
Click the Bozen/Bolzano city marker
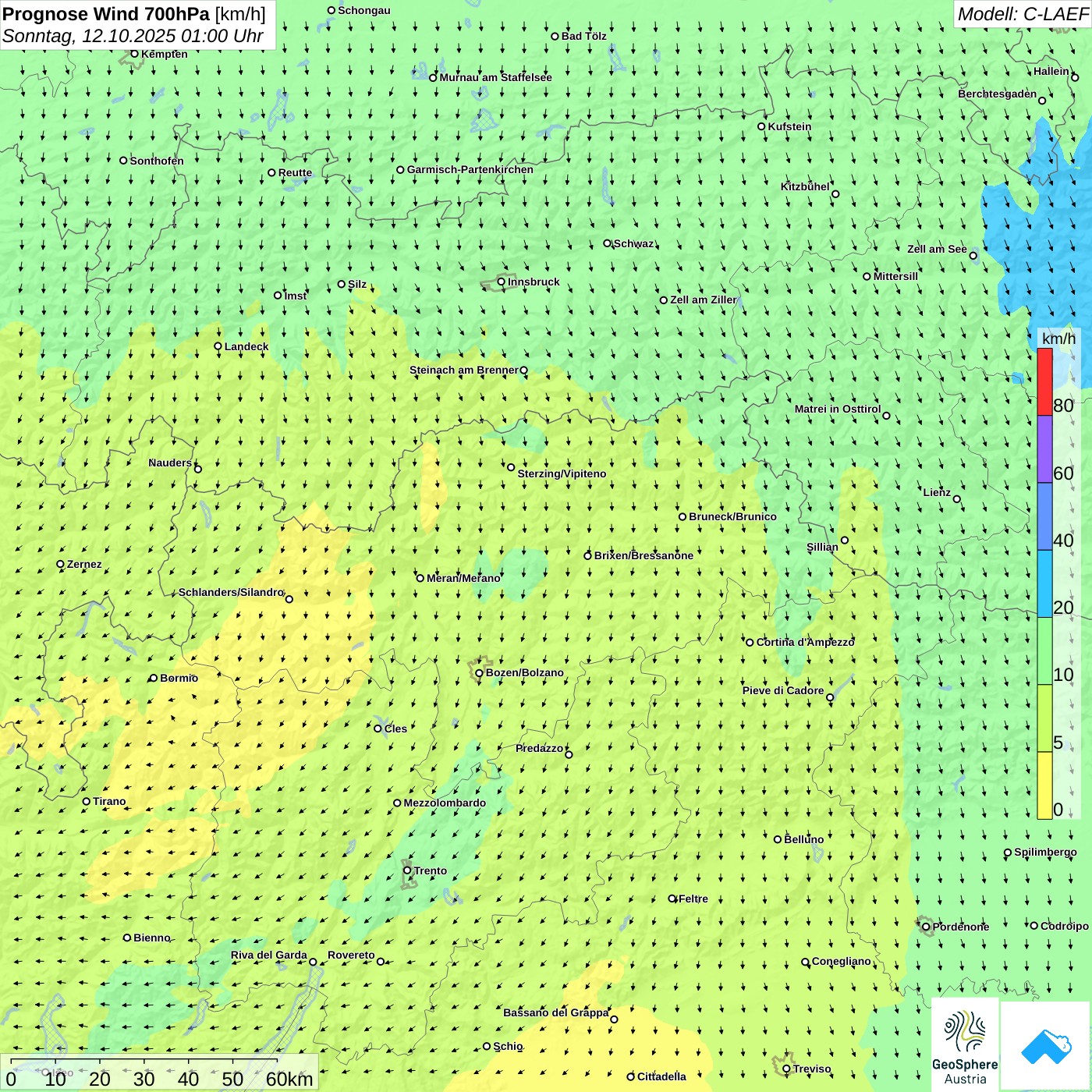479,673
